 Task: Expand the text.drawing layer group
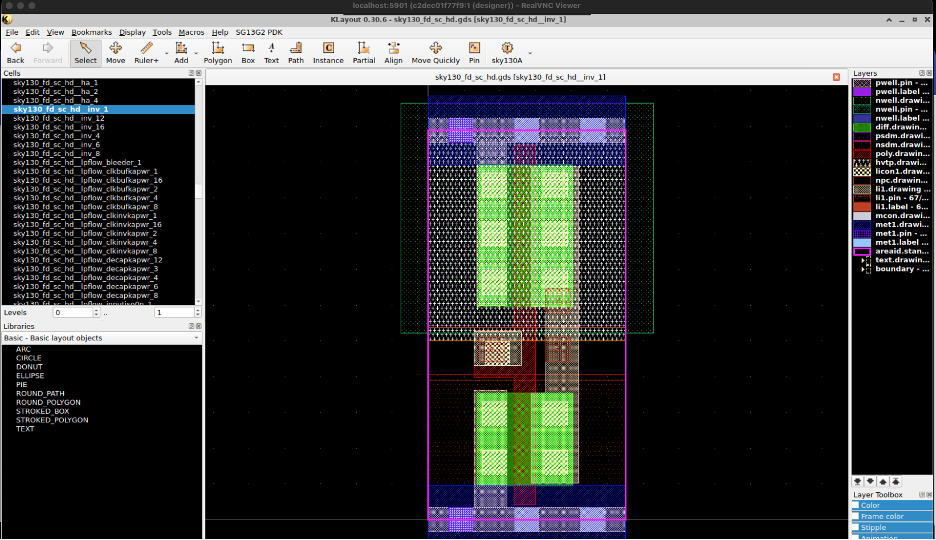tap(863, 260)
